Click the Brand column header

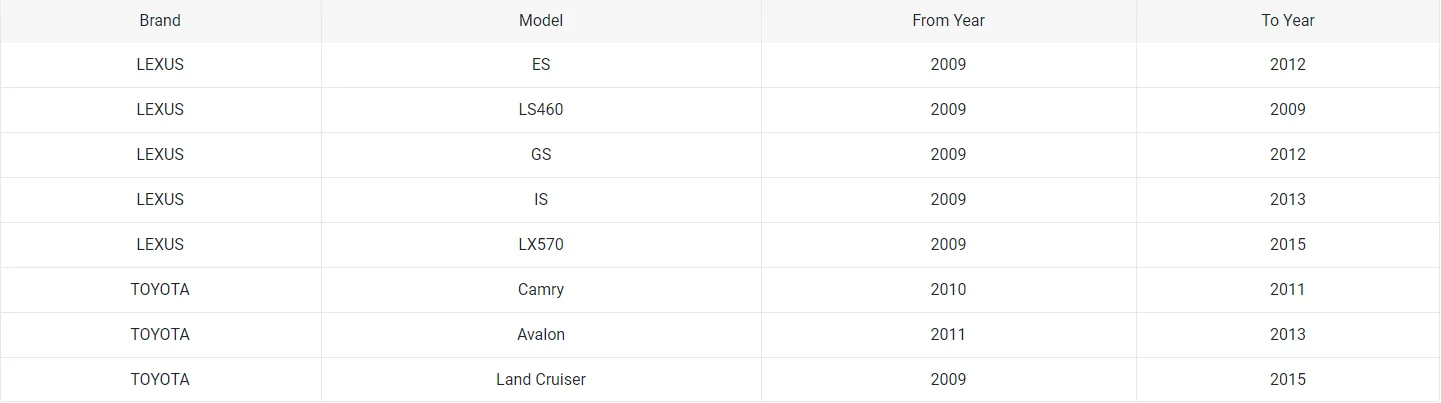pyautogui.click(x=160, y=21)
